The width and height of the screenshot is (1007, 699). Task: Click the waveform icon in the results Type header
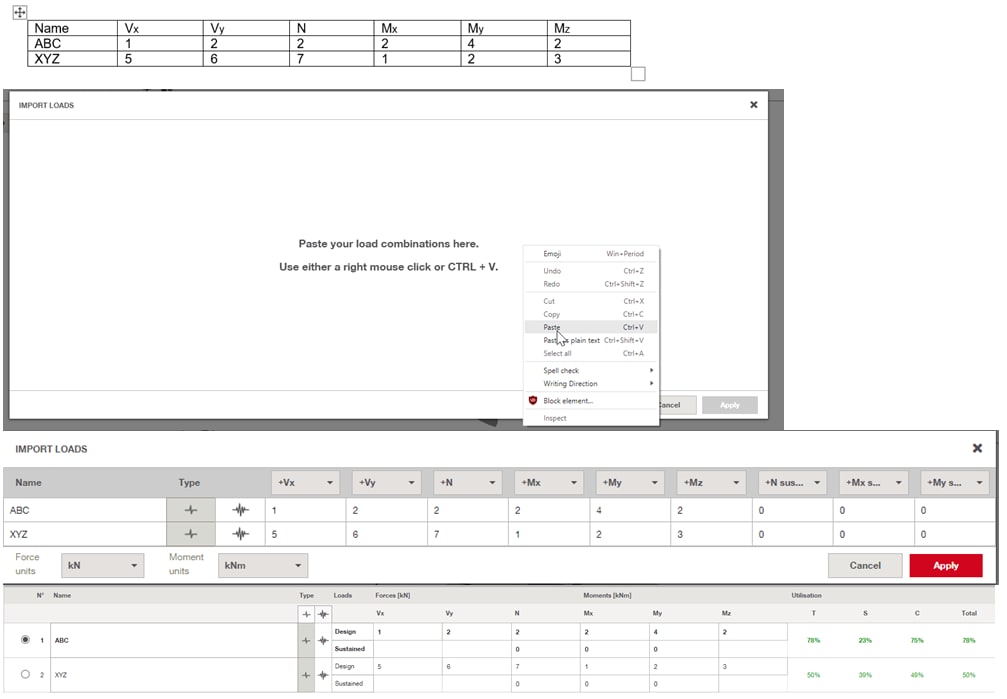pyautogui.click(x=322, y=614)
